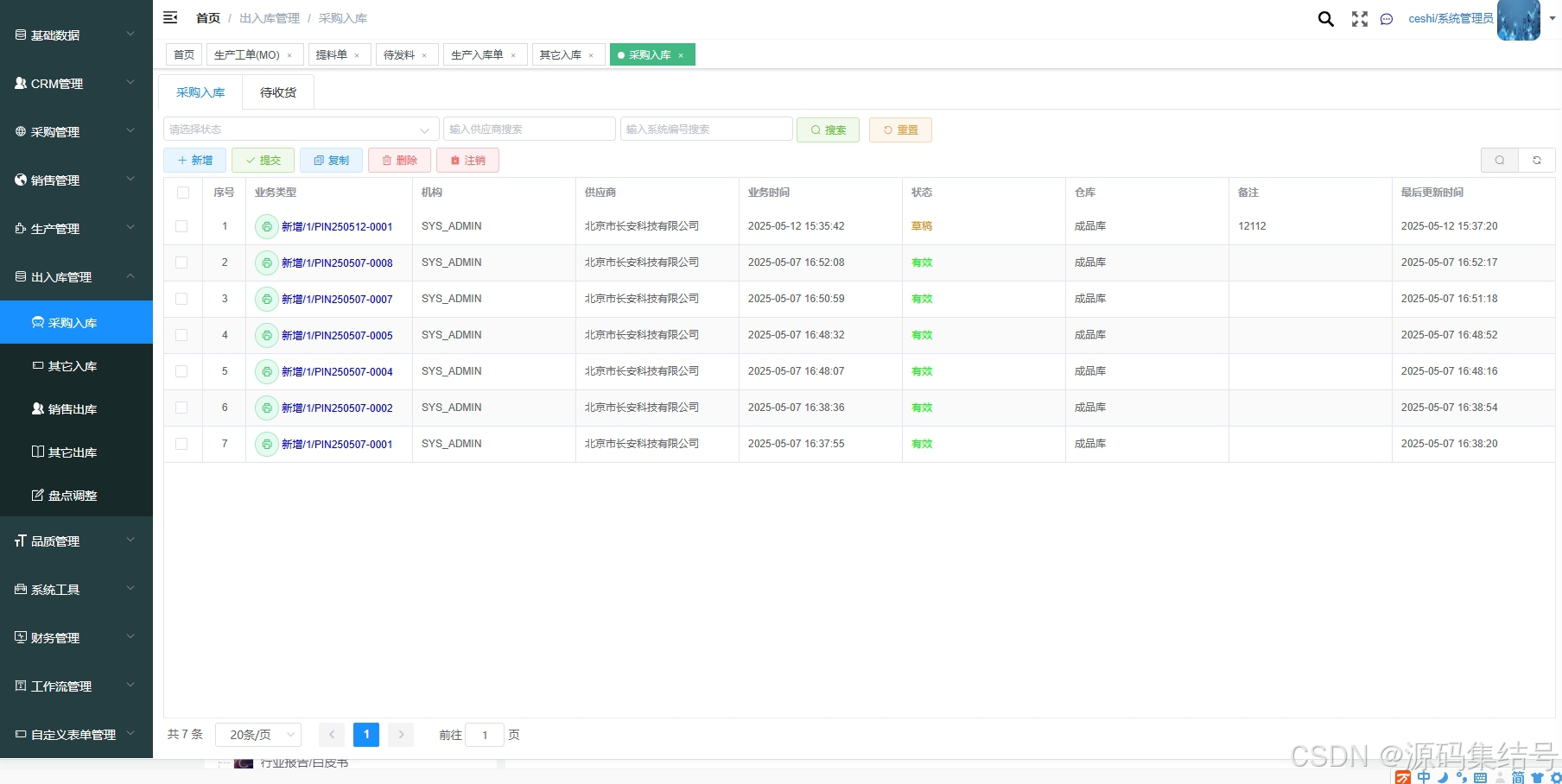The image size is (1562, 784).
Task: Open the 请选择状态 status dropdown
Action: coord(301,130)
